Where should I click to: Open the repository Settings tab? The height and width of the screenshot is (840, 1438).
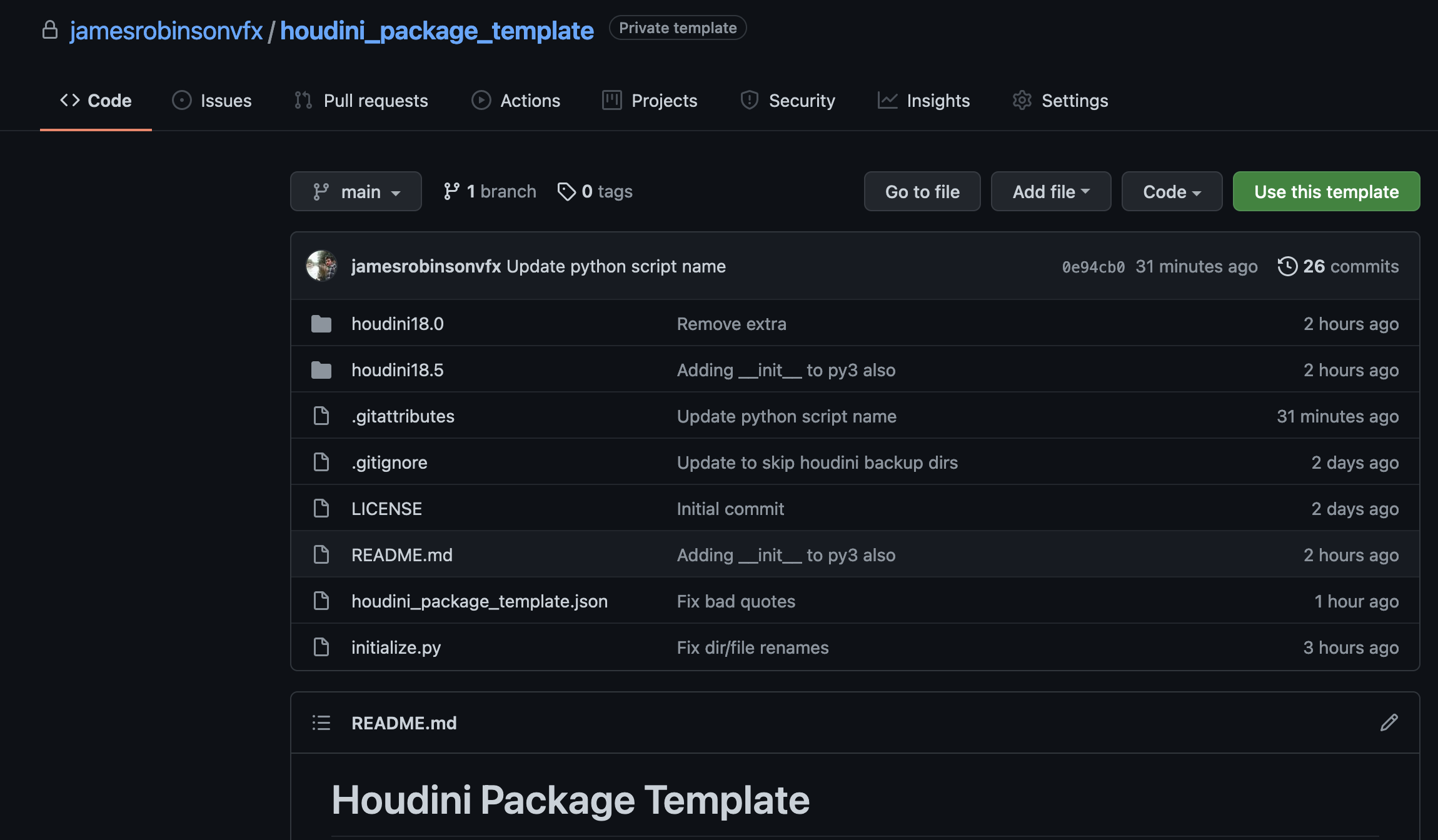tap(1060, 100)
